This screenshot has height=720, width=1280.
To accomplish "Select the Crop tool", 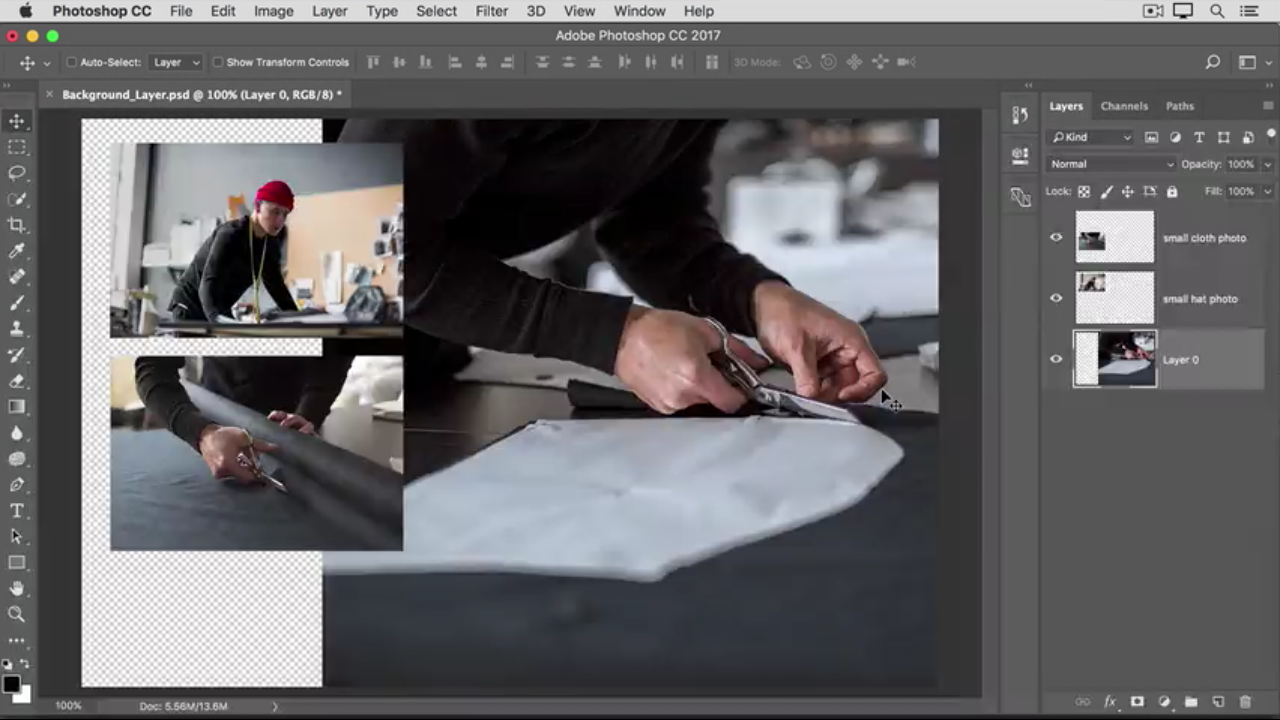I will point(17,225).
